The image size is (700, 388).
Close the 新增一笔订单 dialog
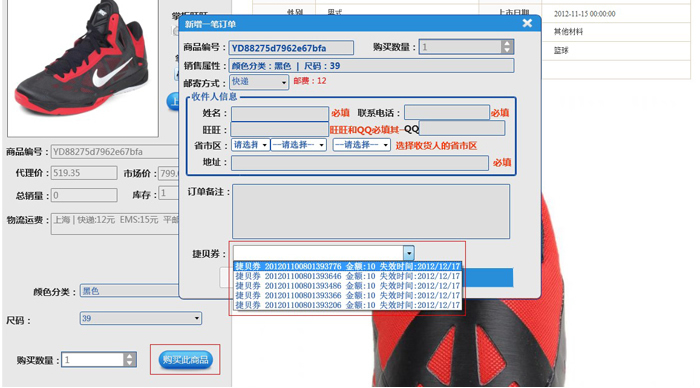pos(527,23)
